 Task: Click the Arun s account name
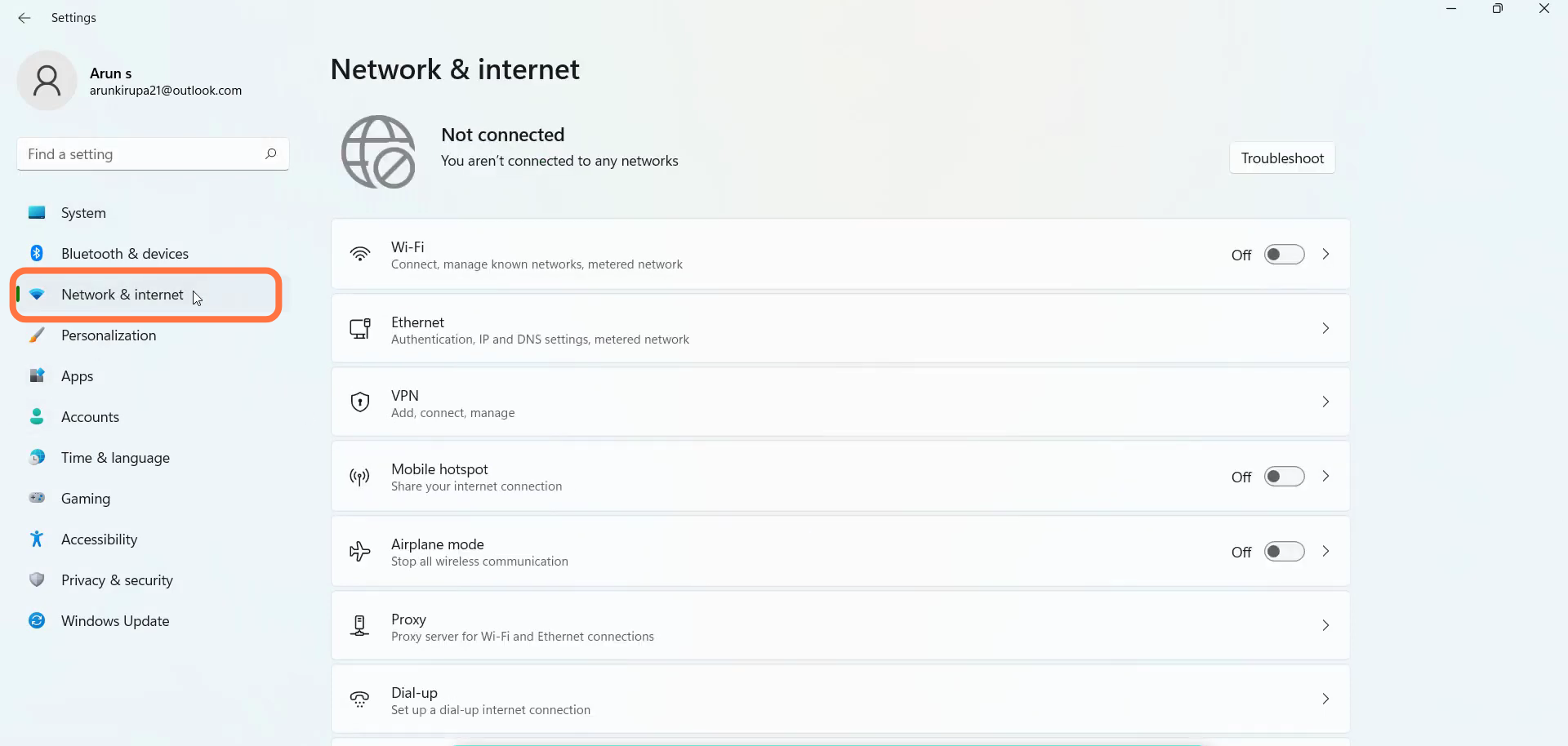110,73
